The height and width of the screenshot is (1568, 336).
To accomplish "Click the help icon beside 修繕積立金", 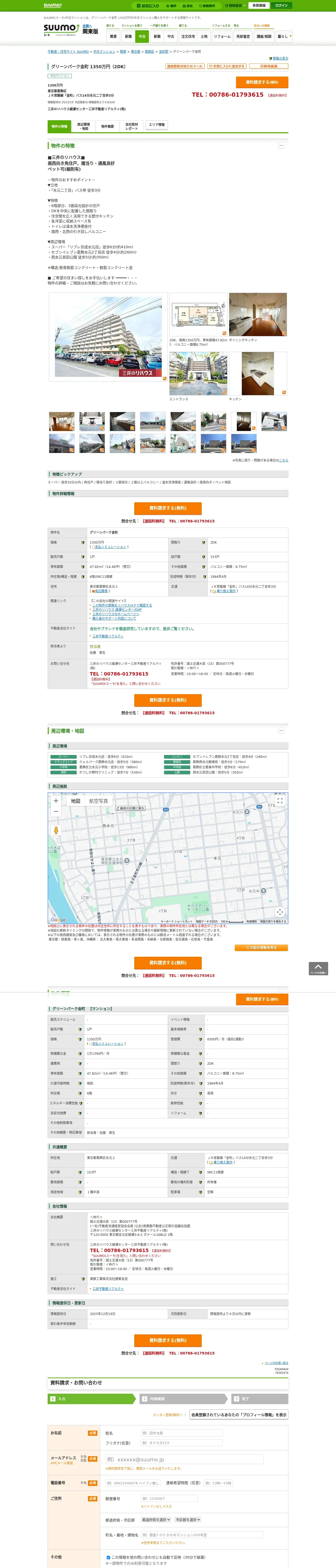I will (80, 1054).
